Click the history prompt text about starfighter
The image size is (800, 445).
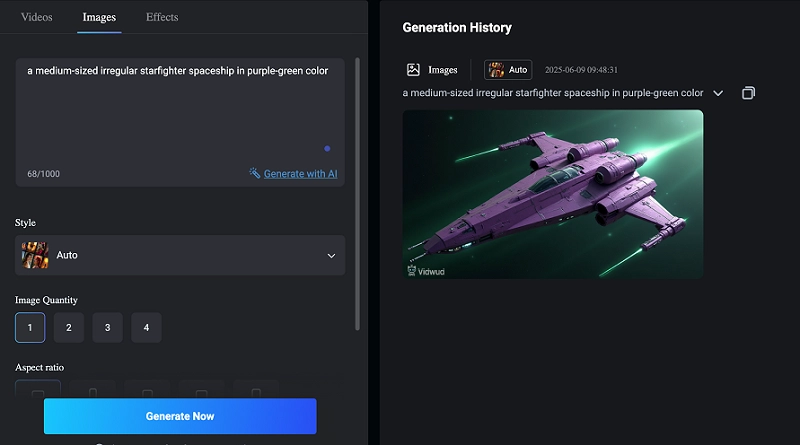[553, 93]
